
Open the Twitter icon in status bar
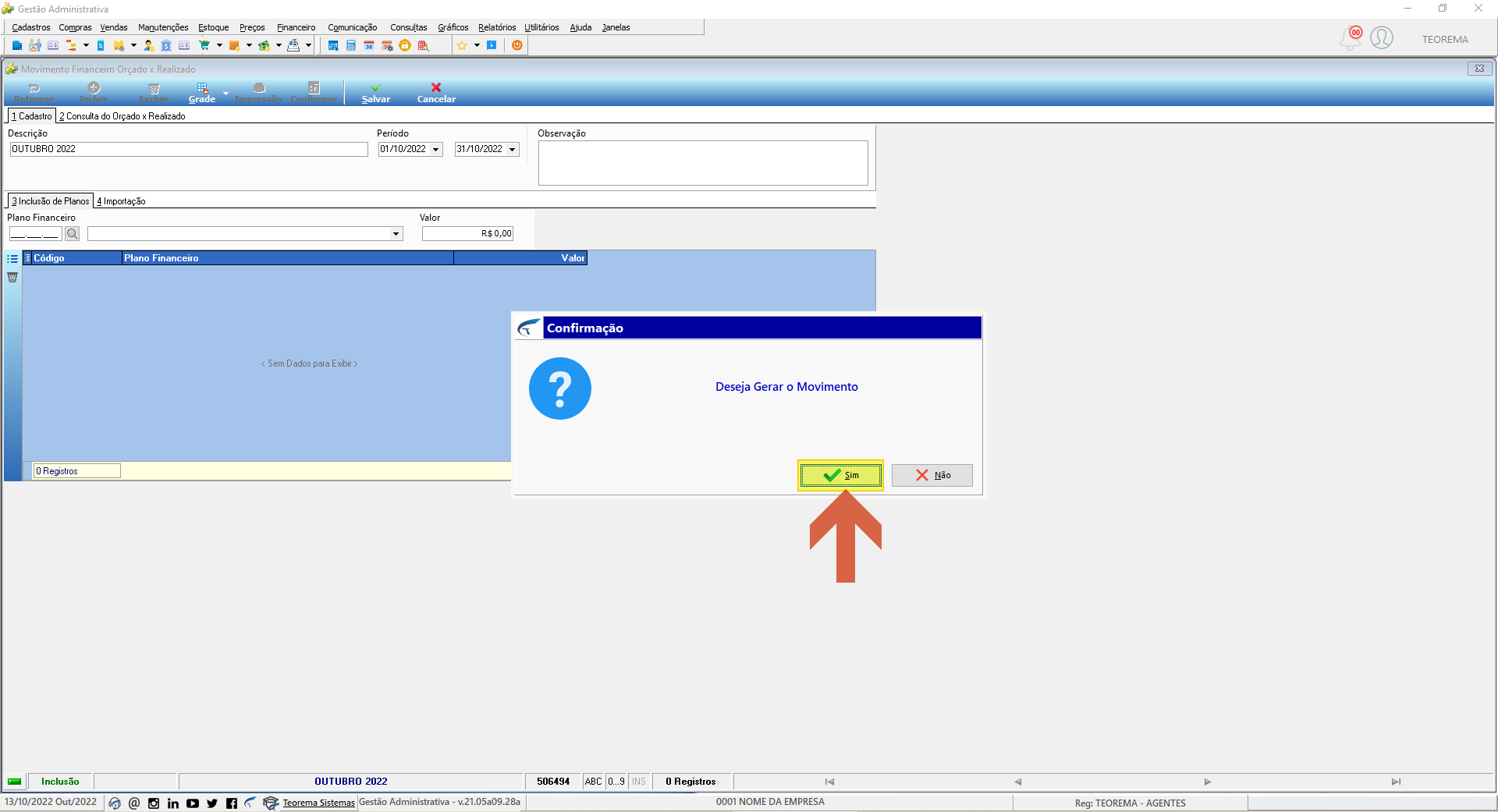click(x=212, y=803)
